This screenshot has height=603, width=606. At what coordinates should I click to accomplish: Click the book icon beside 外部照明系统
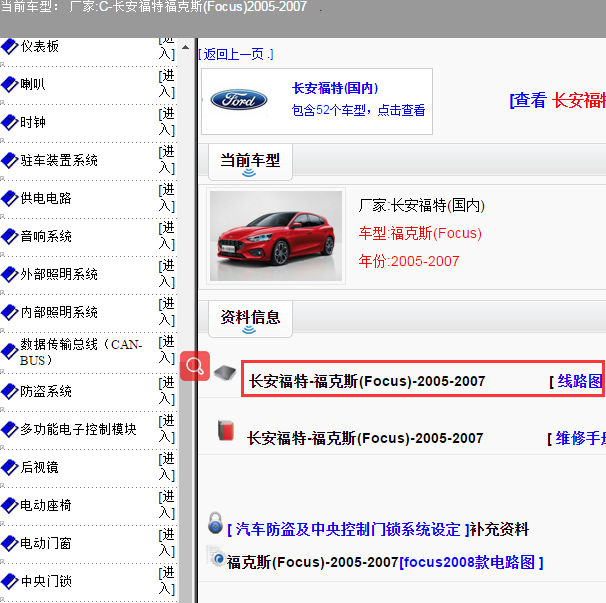coord(9,274)
